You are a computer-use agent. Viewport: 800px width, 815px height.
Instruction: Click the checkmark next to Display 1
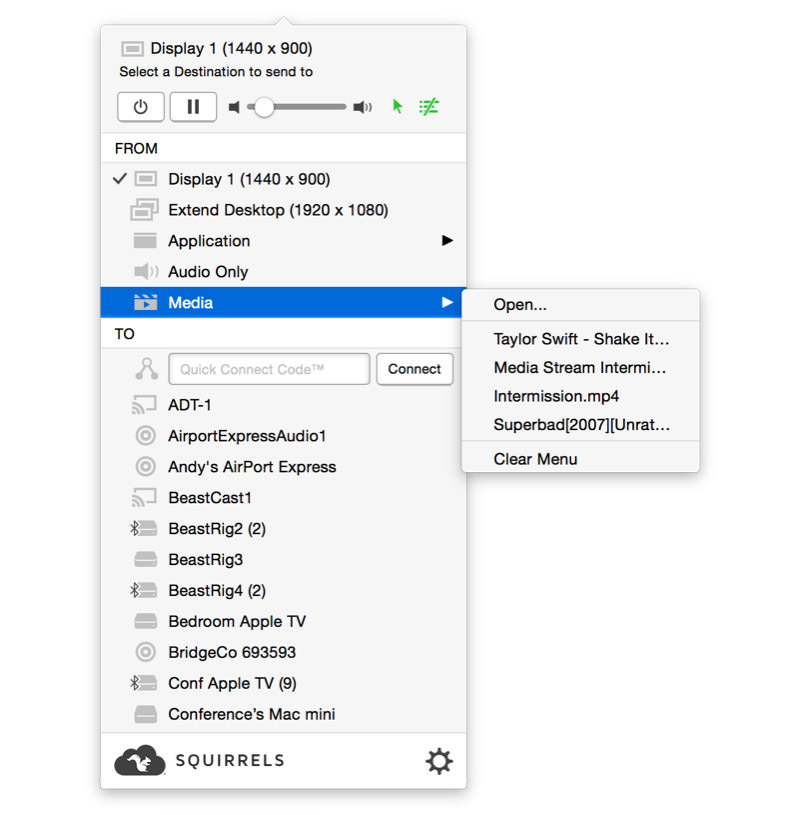120,179
